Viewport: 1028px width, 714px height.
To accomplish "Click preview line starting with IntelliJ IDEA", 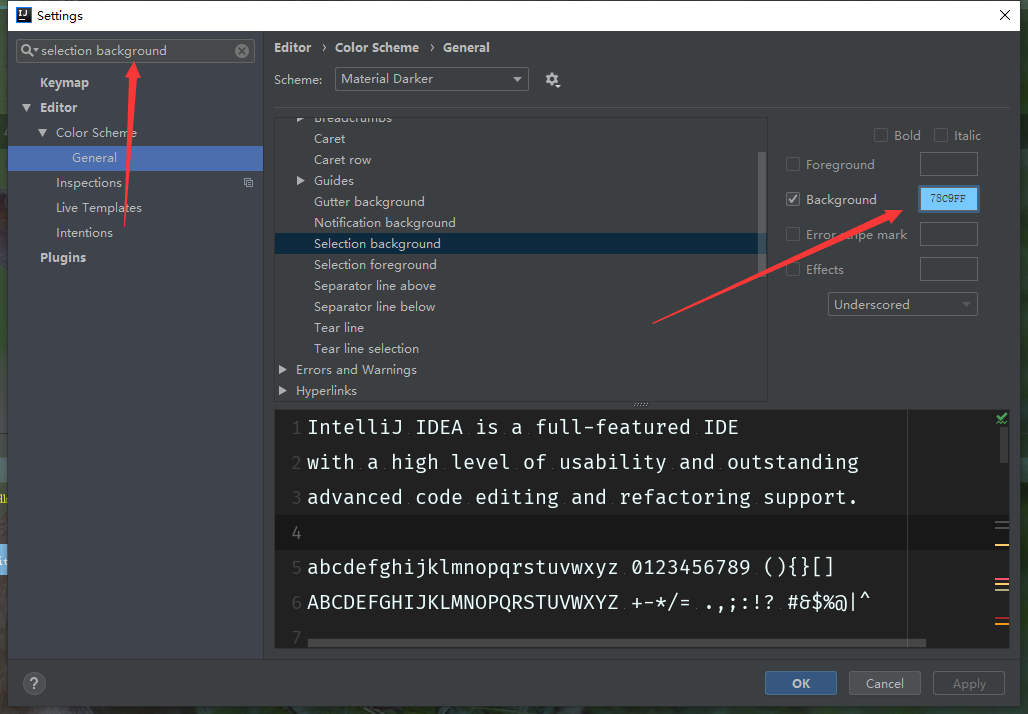I will pyautogui.click(x=523, y=427).
